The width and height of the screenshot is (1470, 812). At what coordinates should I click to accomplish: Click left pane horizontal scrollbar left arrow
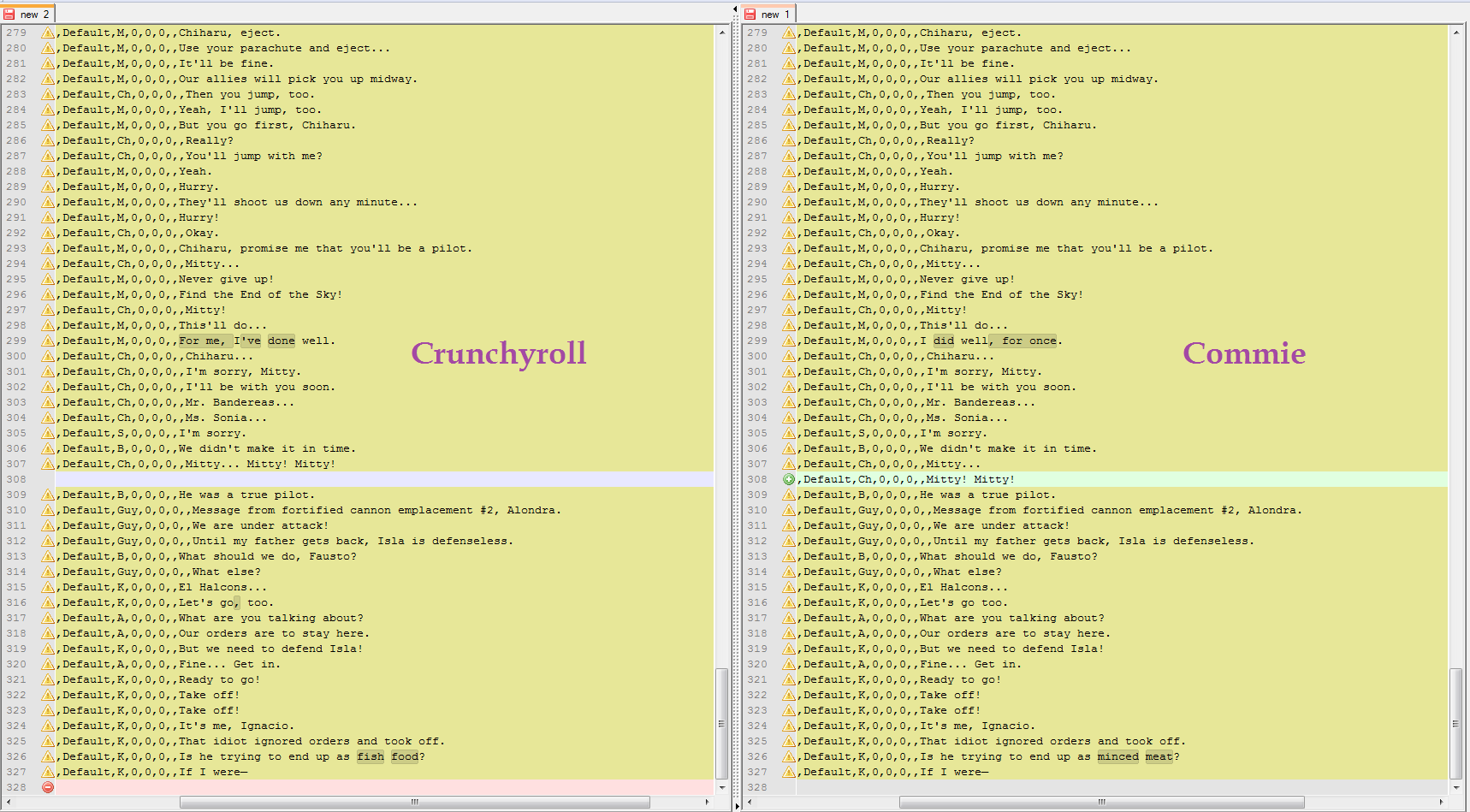pyautogui.click(x=9, y=802)
